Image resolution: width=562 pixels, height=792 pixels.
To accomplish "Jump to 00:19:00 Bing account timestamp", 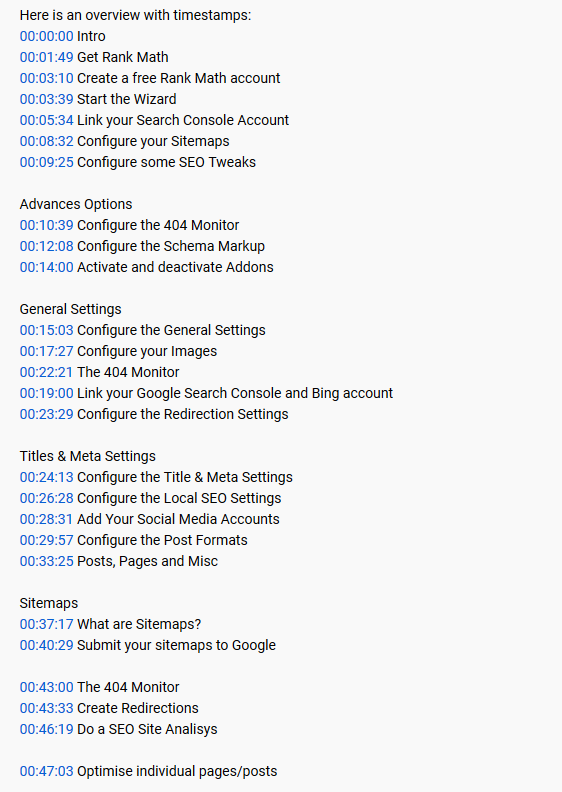I will pyautogui.click(x=46, y=393).
